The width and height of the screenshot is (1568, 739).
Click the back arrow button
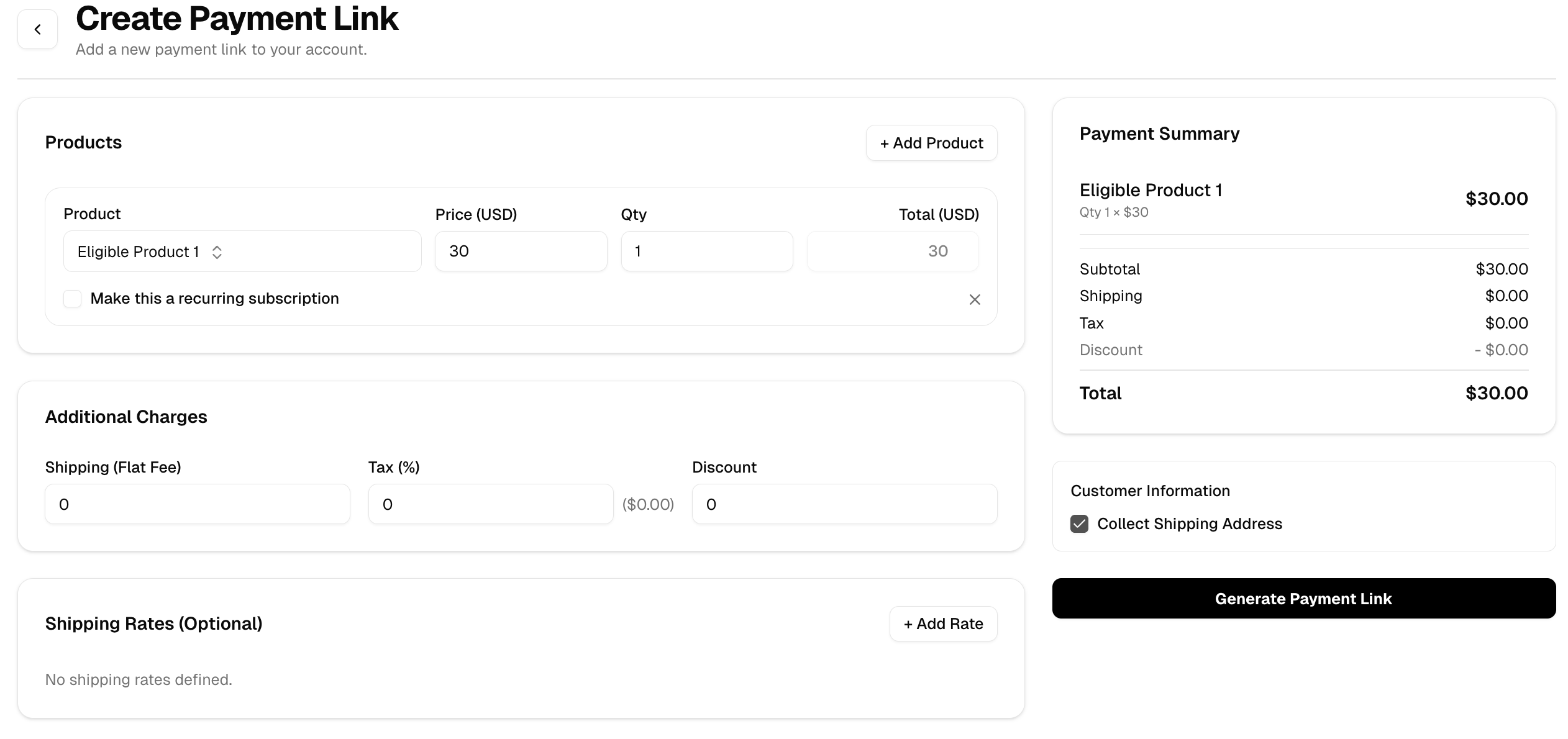(x=37, y=29)
